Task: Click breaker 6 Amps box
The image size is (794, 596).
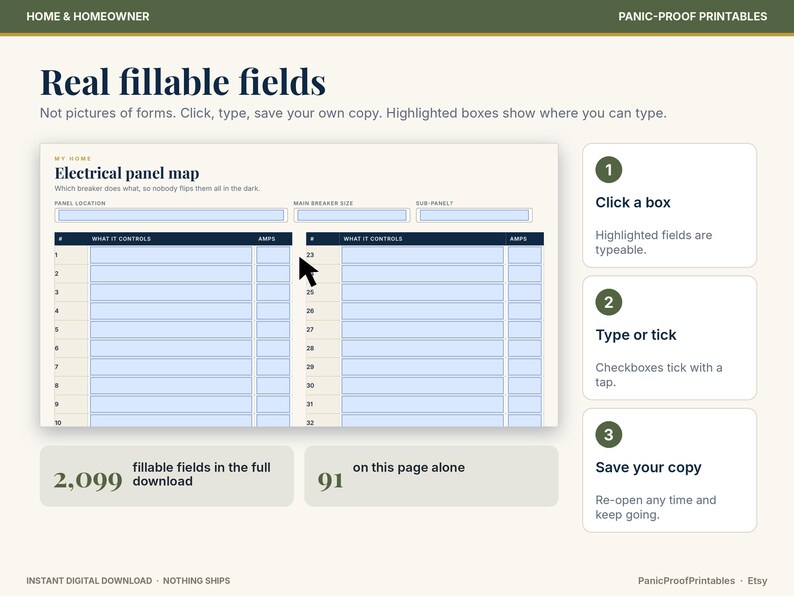Action: coord(273,348)
